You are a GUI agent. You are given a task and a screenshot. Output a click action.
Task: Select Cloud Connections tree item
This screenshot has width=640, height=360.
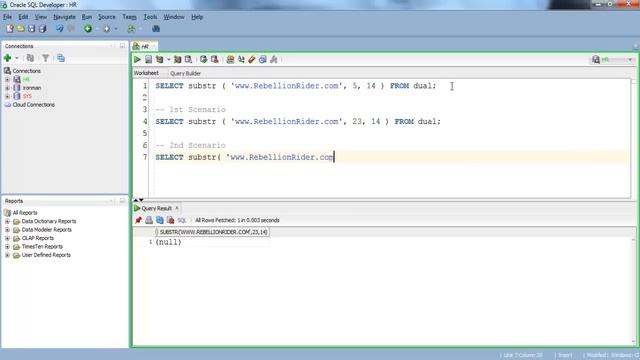coord(33,105)
